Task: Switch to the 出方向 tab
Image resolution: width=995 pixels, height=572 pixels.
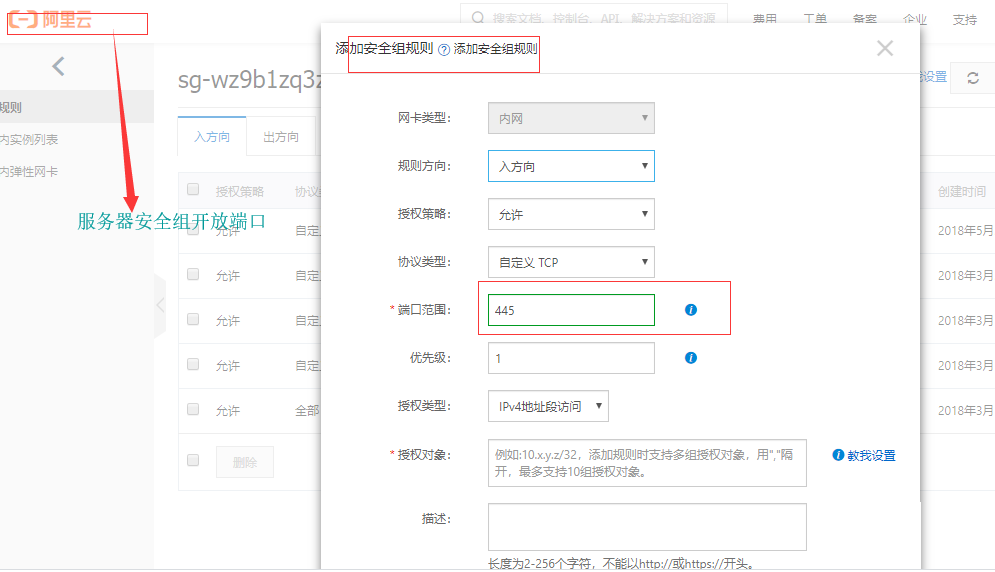Action: (x=281, y=137)
